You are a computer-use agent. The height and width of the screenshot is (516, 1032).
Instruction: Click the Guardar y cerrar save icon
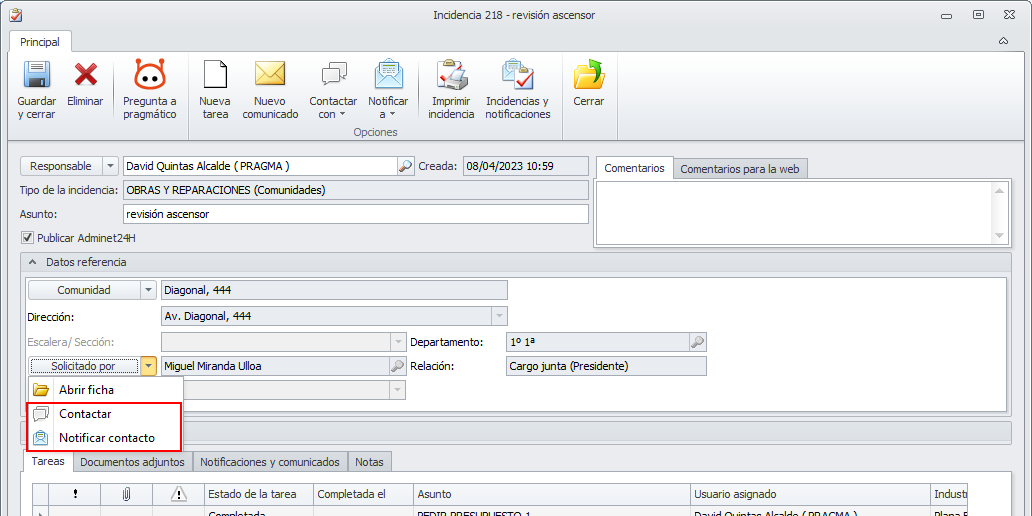36,76
